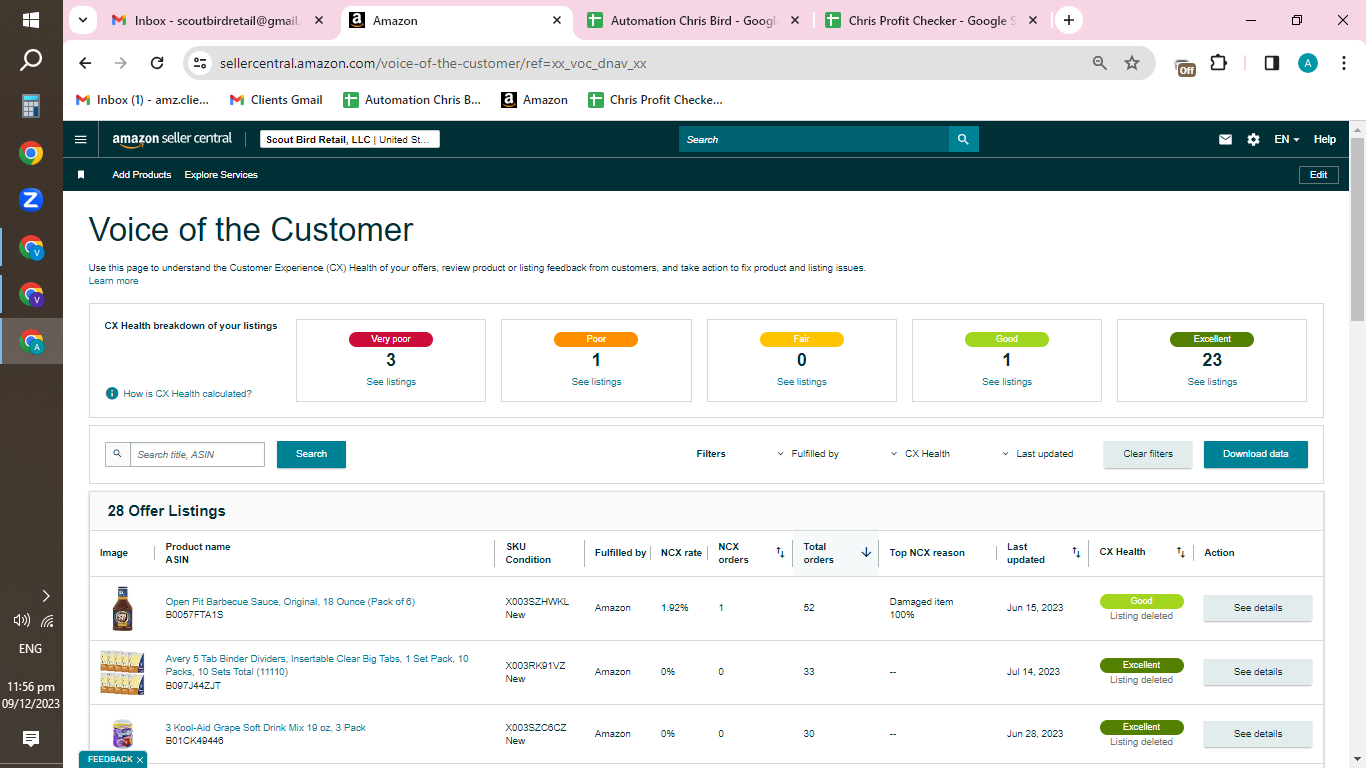Open the Windows Start menu
The width and height of the screenshot is (1366, 768).
click(31, 20)
